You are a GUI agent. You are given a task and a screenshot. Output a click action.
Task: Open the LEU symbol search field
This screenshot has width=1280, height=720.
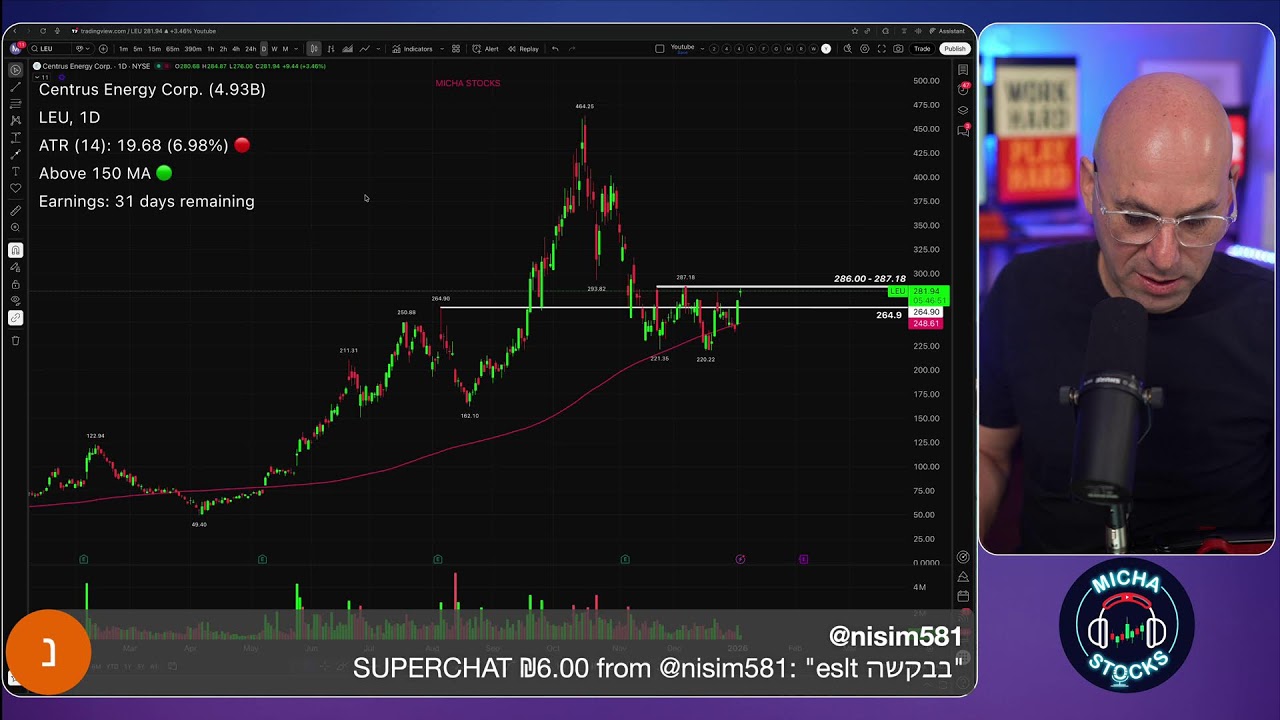48,48
